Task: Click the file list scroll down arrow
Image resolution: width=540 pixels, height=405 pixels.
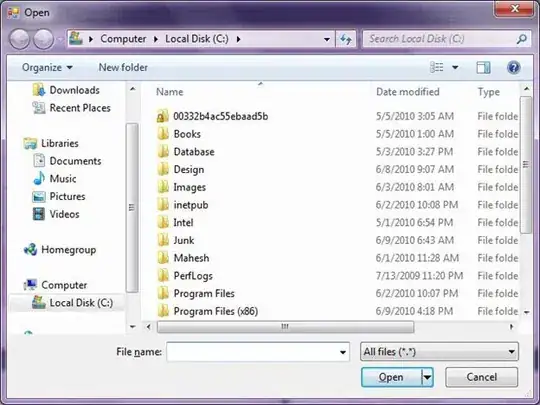Action: click(x=527, y=312)
